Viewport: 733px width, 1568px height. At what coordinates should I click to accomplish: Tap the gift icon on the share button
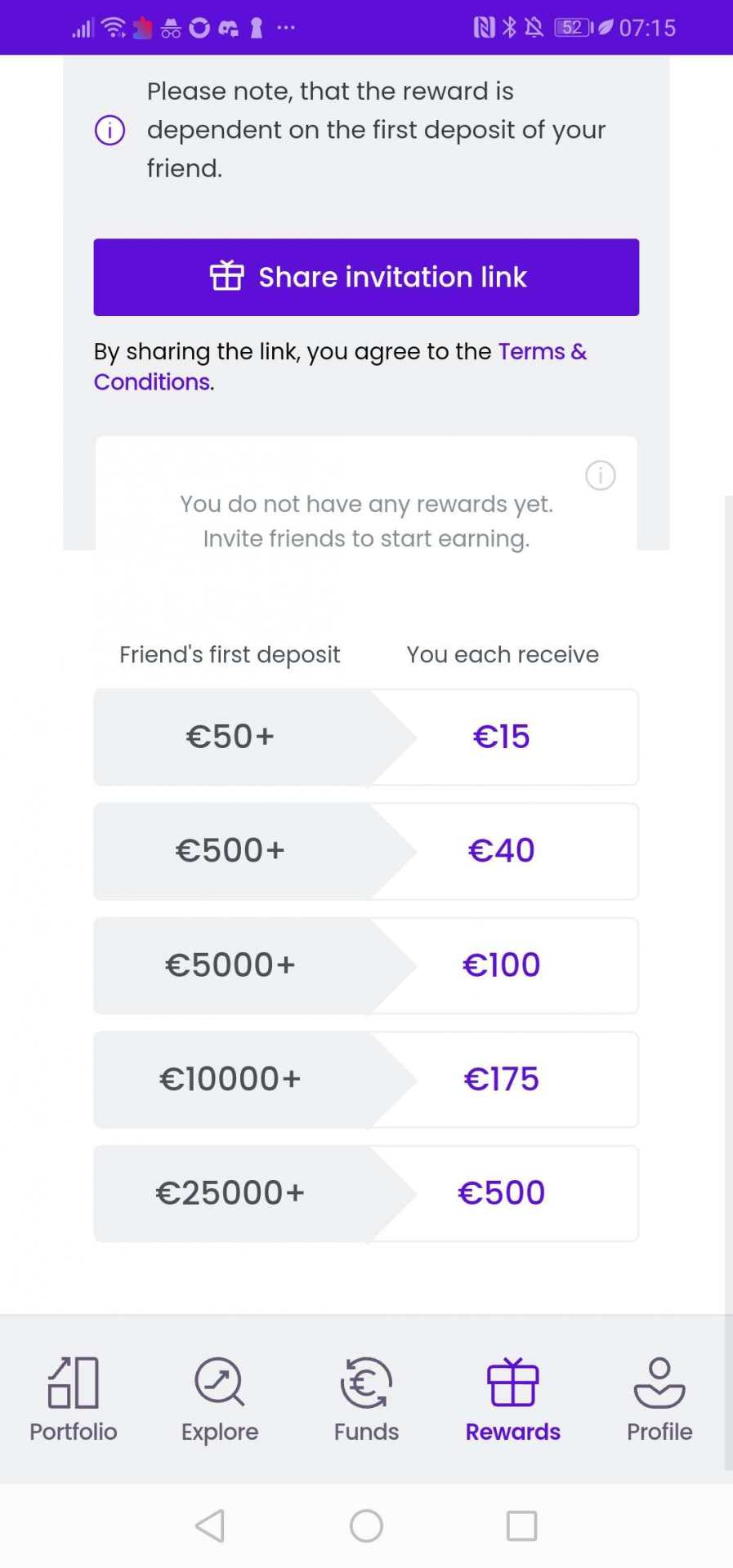(x=227, y=277)
